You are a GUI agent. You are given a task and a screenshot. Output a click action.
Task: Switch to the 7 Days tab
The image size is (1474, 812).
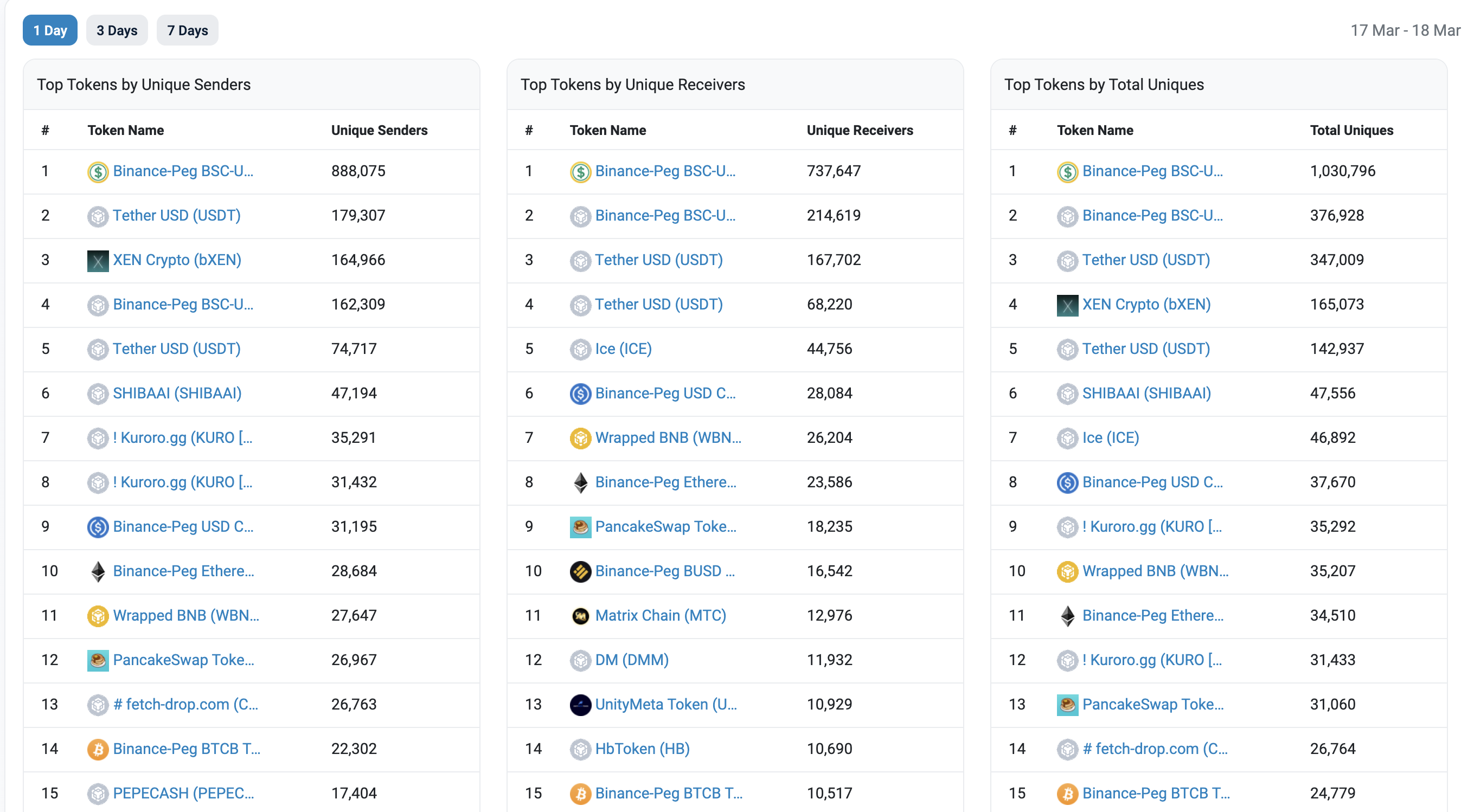(x=187, y=30)
